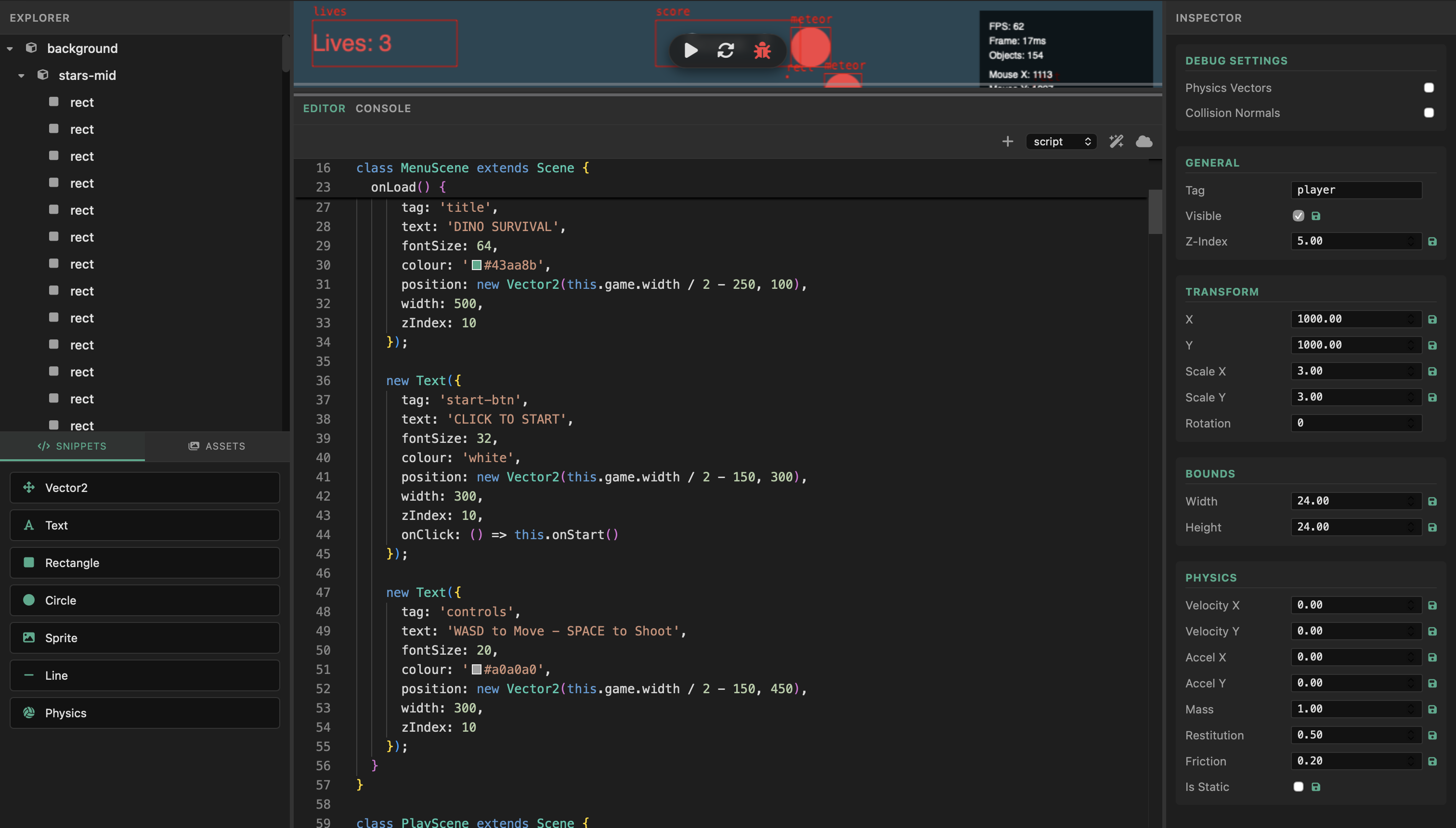Click the Width stepper arrows

(1411, 501)
